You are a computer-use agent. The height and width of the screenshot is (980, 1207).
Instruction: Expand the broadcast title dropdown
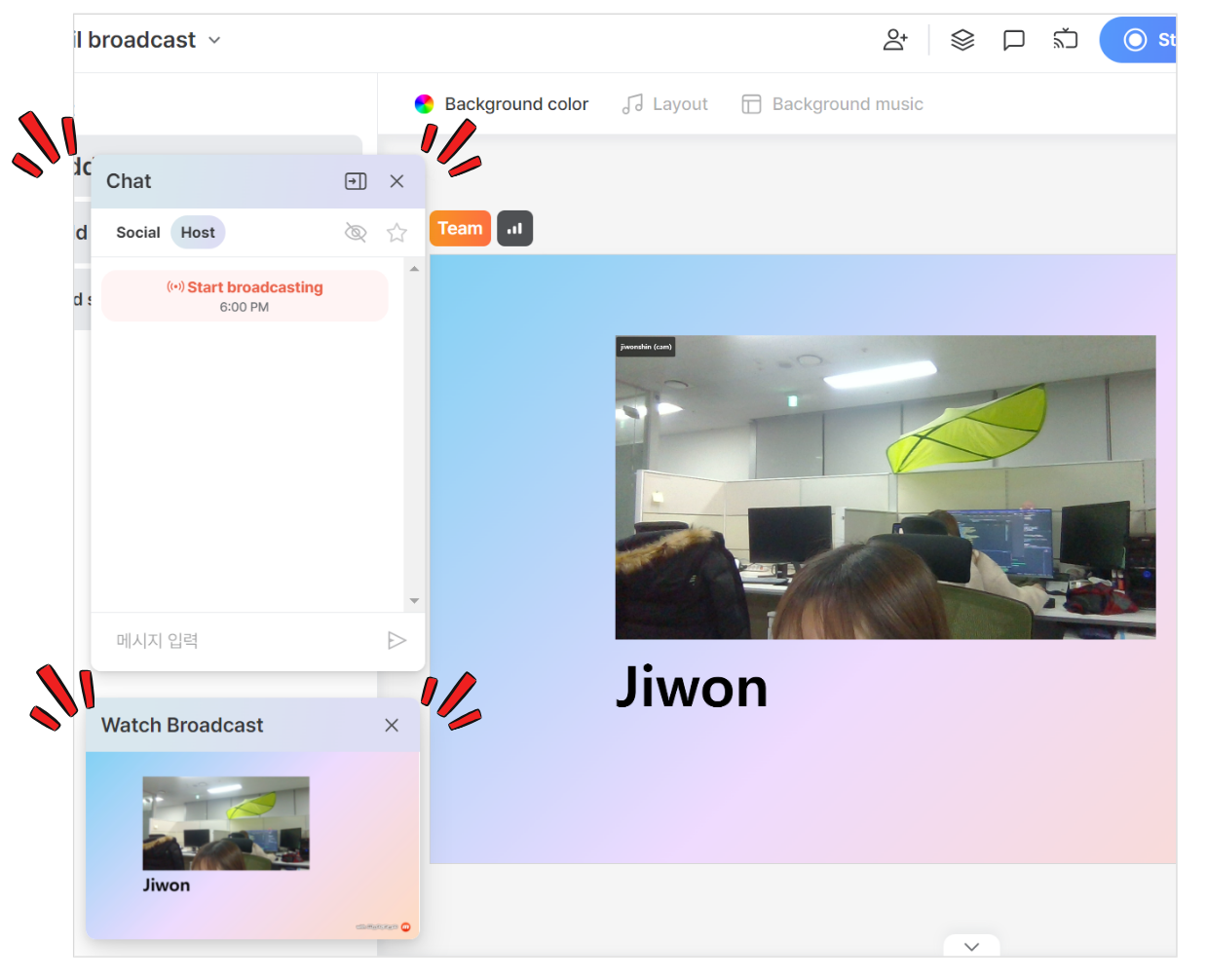215,40
